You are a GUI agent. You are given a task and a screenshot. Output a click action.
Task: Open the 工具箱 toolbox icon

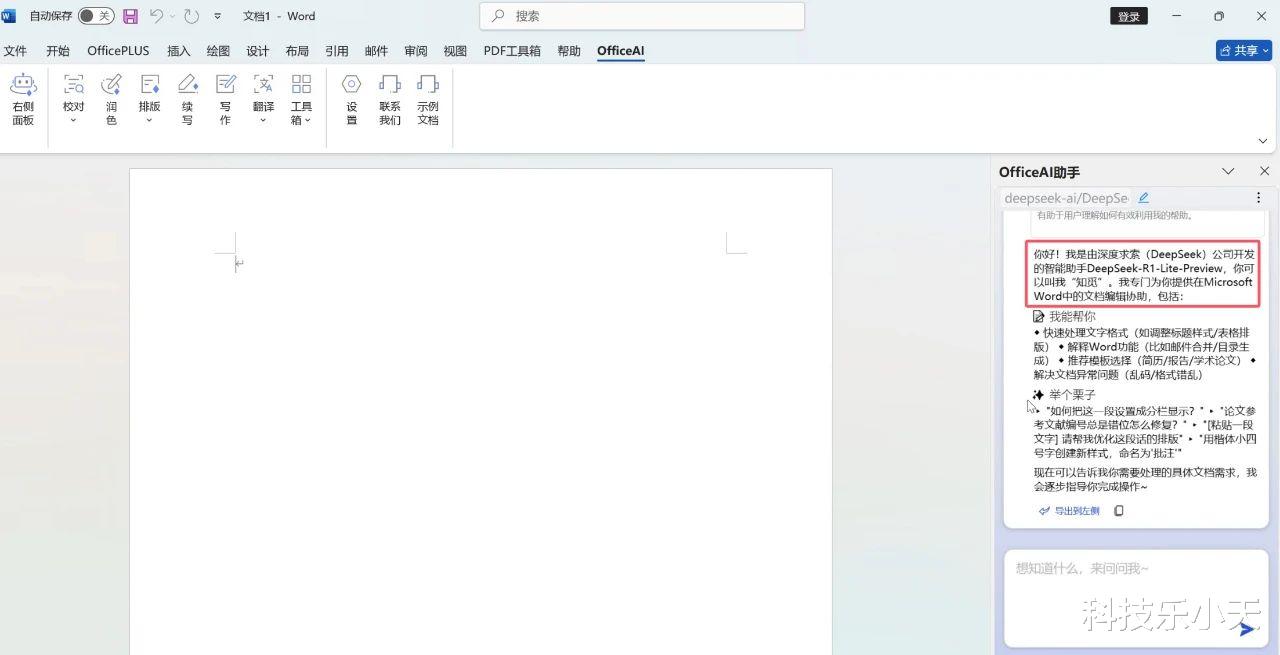click(301, 85)
